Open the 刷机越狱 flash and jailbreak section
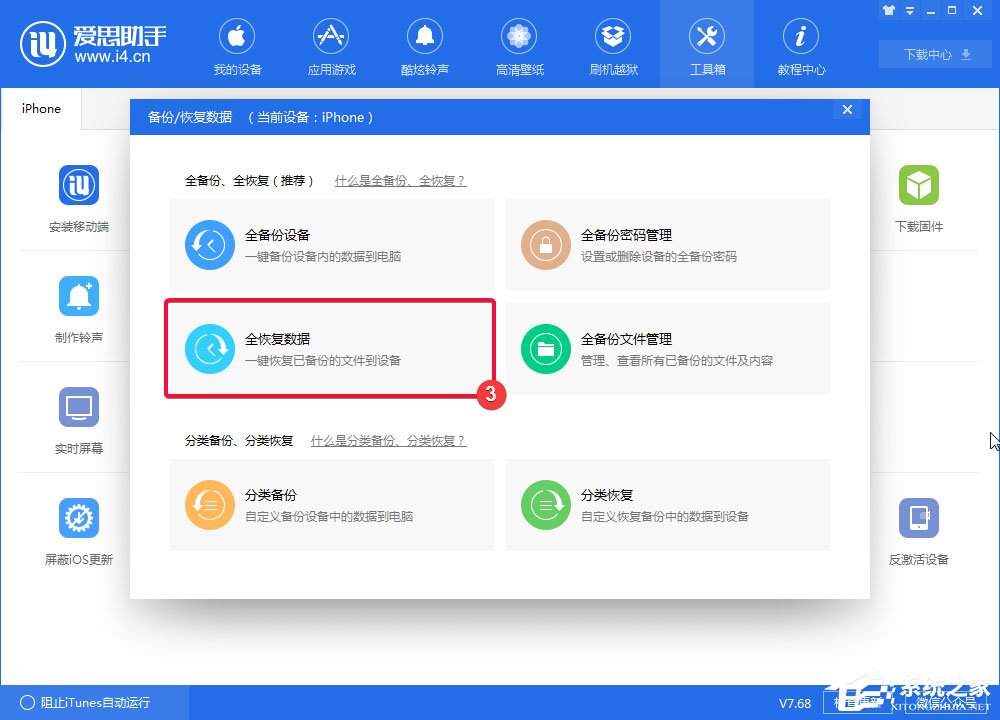This screenshot has height=720, width=1000. point(613,44)
